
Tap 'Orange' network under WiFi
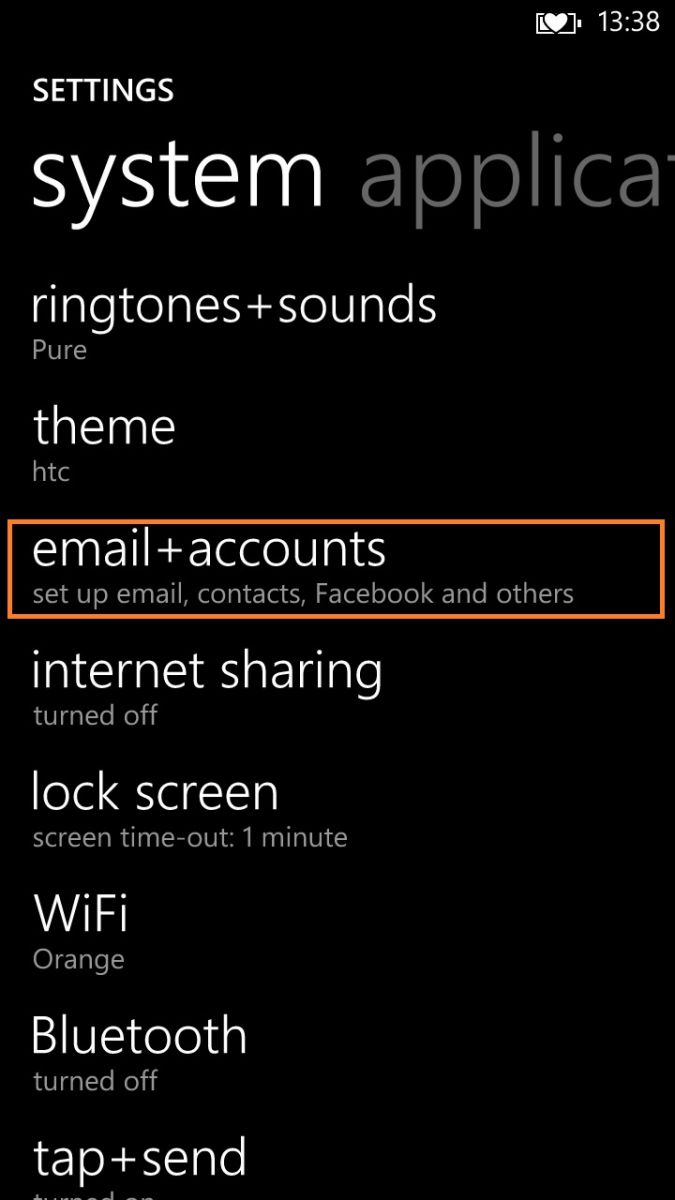(x=78, y=960)
